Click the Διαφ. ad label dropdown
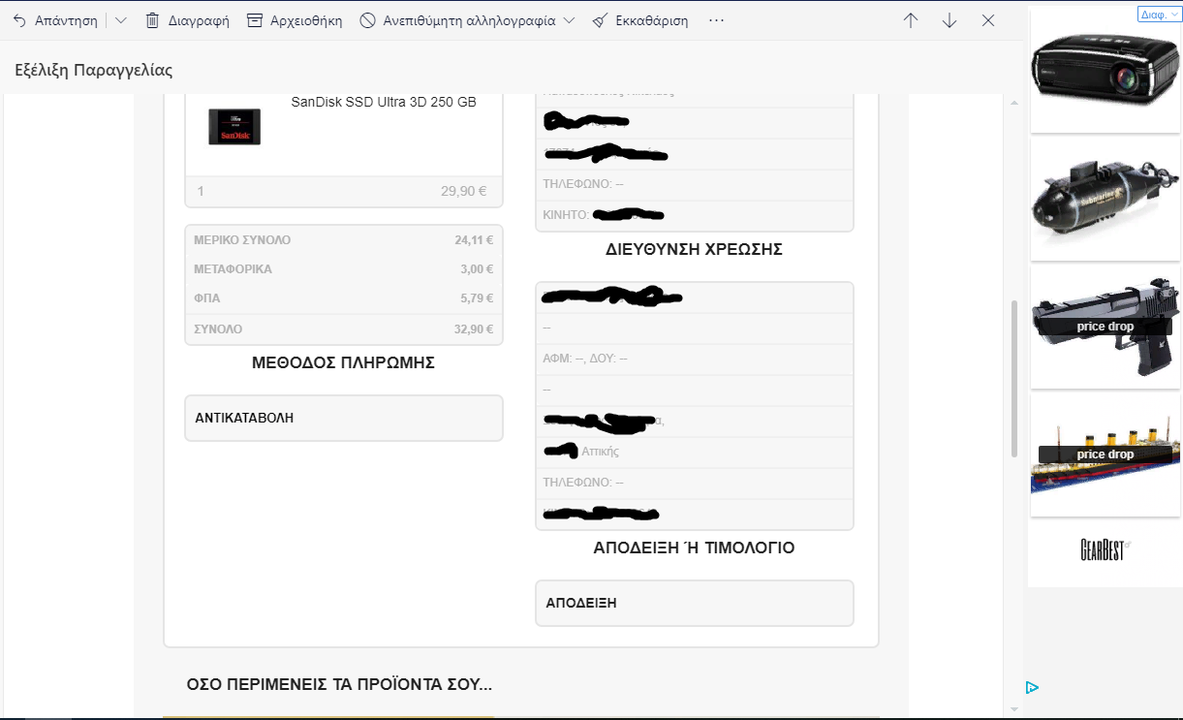The height and width of the screenshot is (720, 1183). coord(1159,14)
